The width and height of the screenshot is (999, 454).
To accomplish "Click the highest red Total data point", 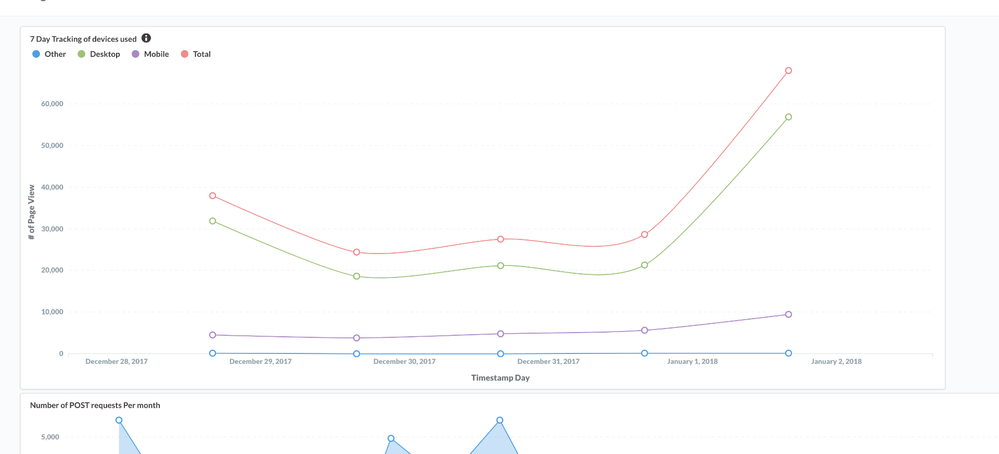I will tap(789, 71).
